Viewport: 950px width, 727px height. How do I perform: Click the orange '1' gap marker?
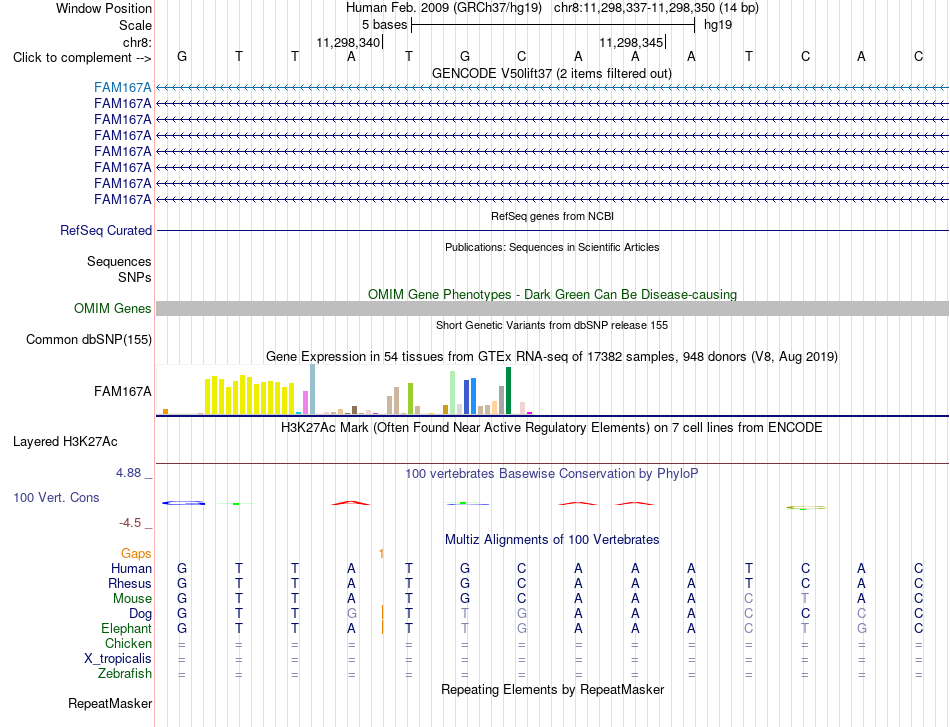point(381,553)
